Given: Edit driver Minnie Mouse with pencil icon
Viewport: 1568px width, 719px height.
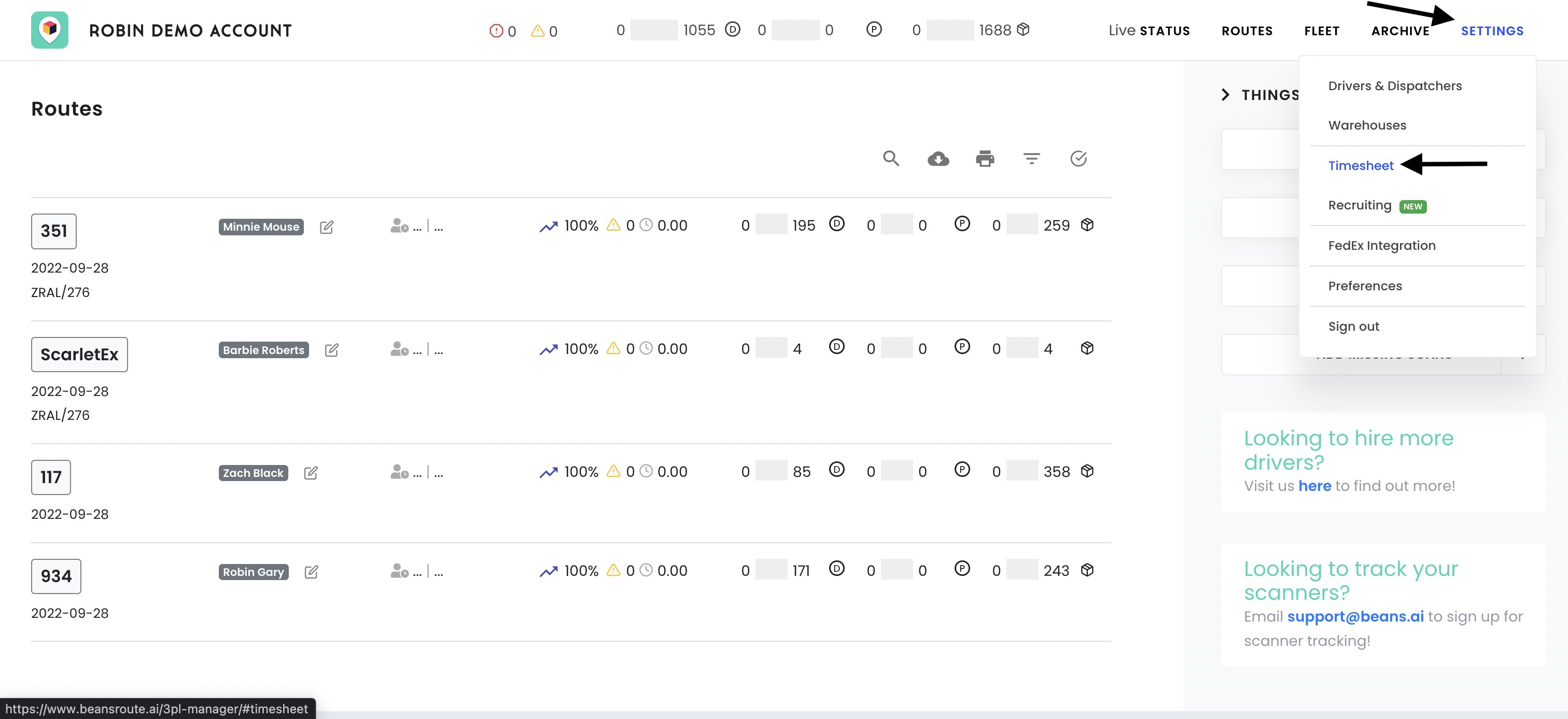Looking at the screenshot, I should click(x=326, y=227).
